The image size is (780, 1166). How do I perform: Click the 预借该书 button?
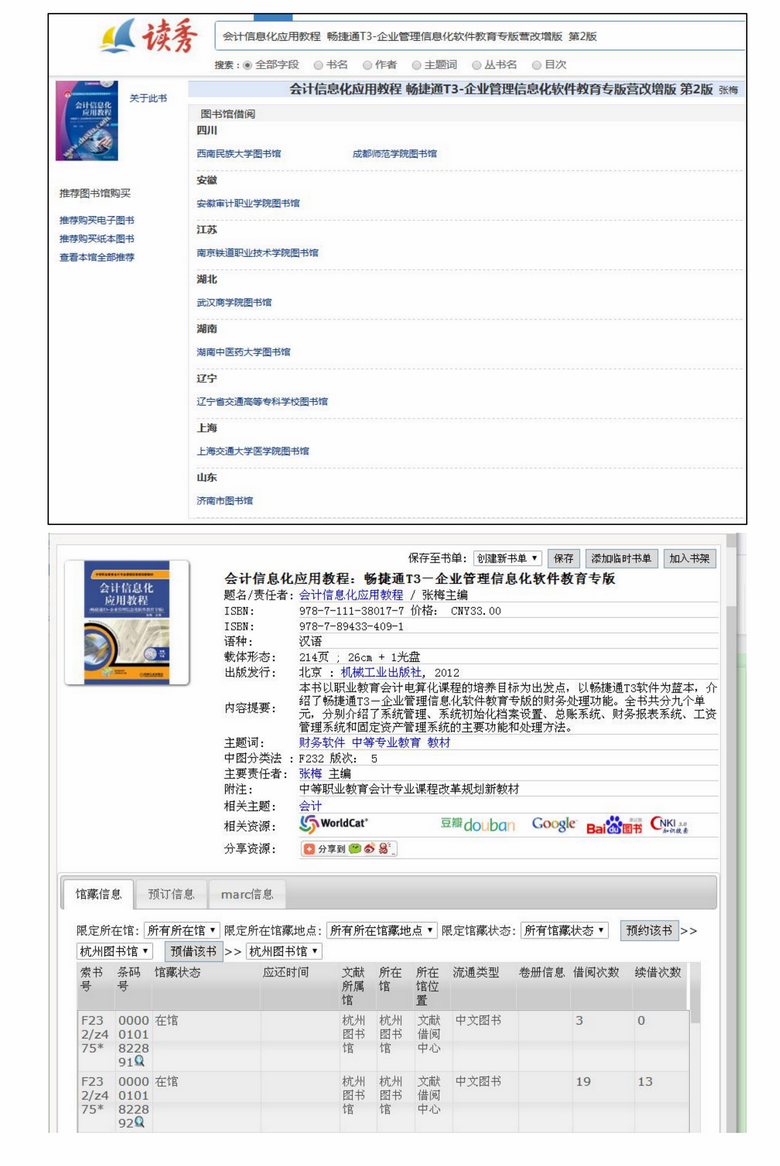[x=193, y=951]
